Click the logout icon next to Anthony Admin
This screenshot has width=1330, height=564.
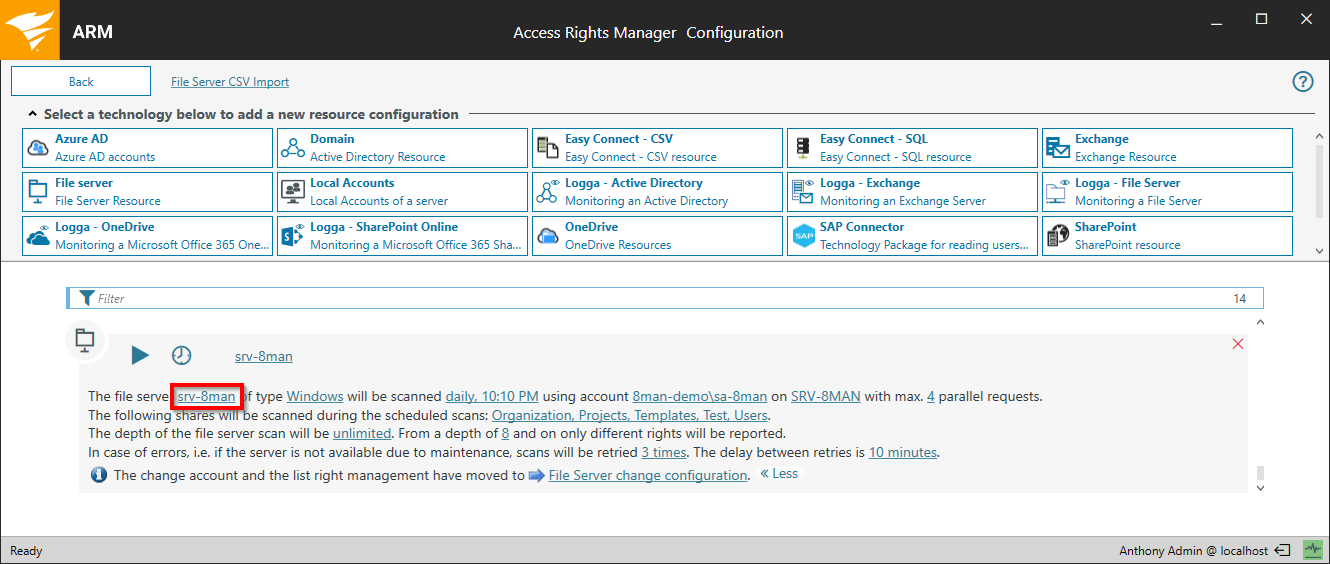pyautogui.click(x=1283, y=550)
